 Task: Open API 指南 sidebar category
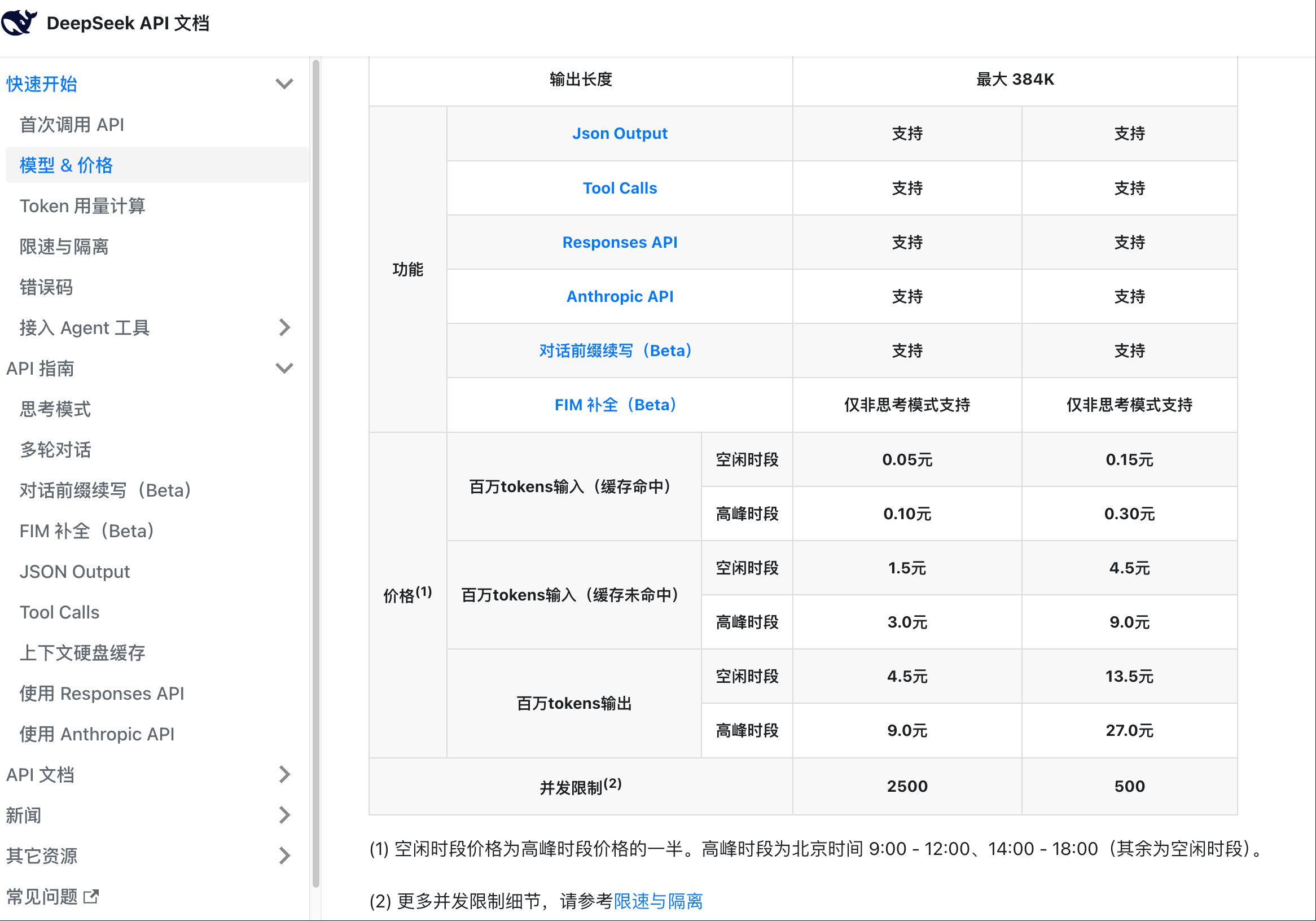[x=40, y=369]
